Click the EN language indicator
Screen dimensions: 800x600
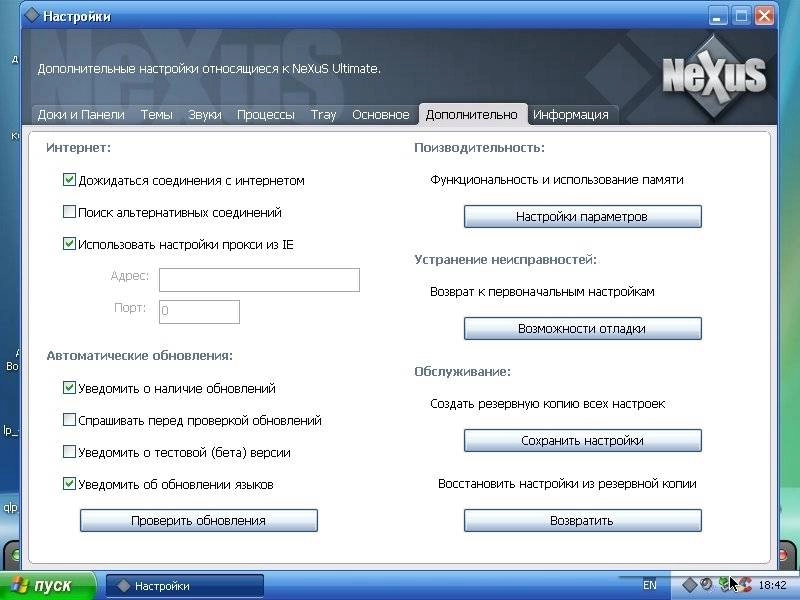click(x=649, y=585)
